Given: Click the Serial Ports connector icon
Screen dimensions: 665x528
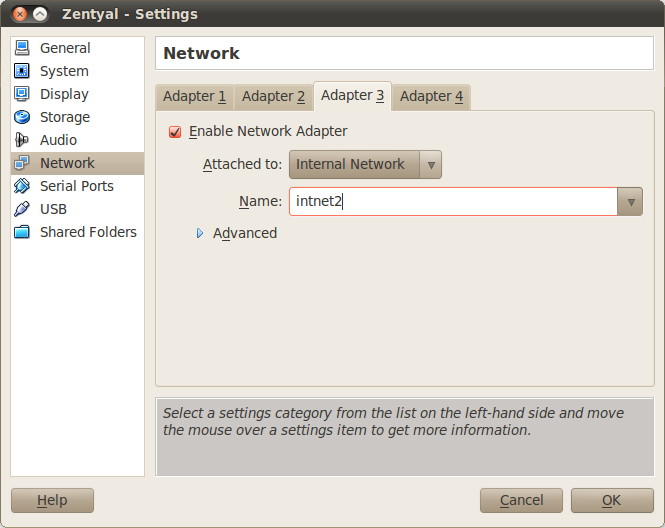Looking at the screenshot, I should 21,186.
